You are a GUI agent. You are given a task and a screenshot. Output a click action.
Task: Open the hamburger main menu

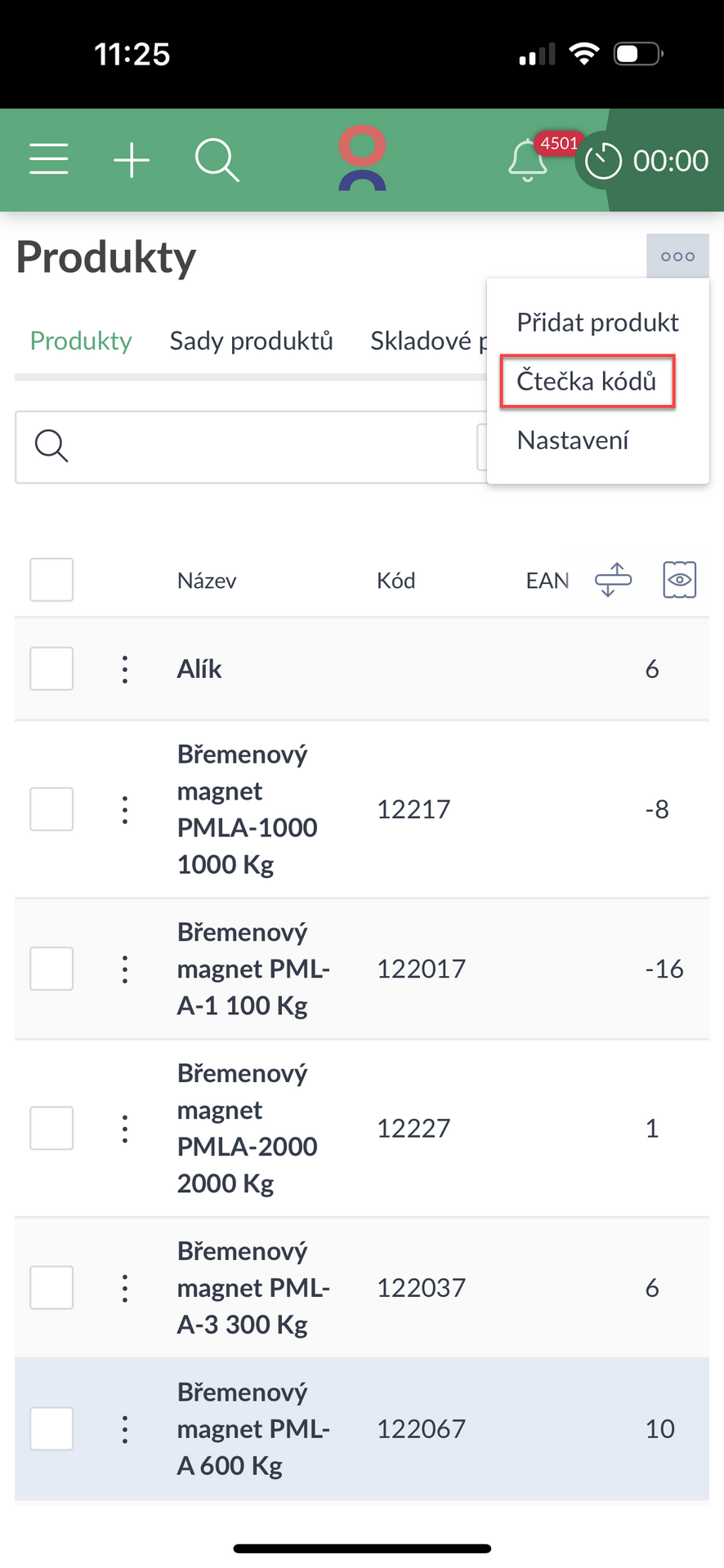(x=49, y=159)
